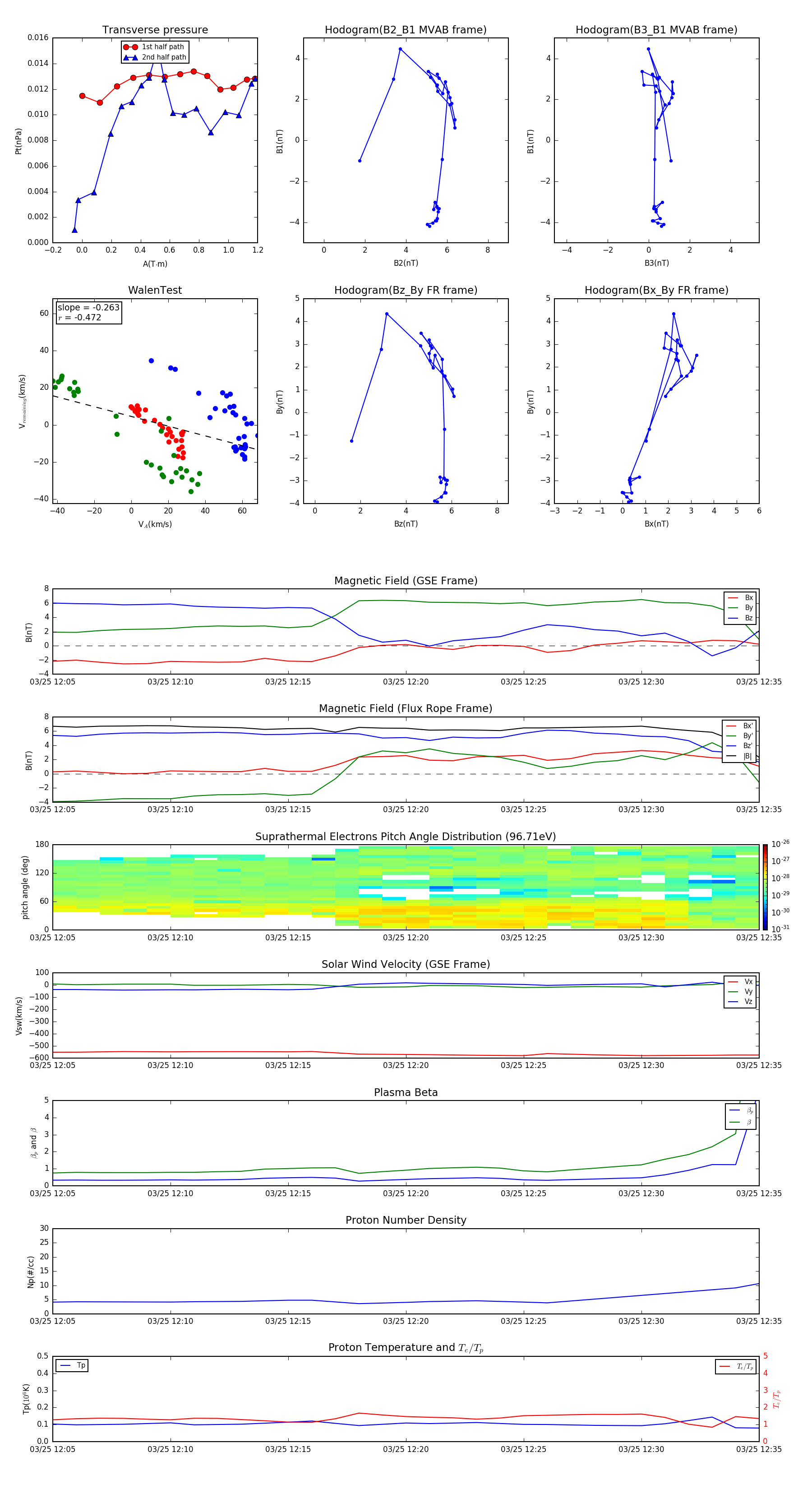Click the 'A(T·m)' x-axis label
The image size is (812, 1489).
155,264
